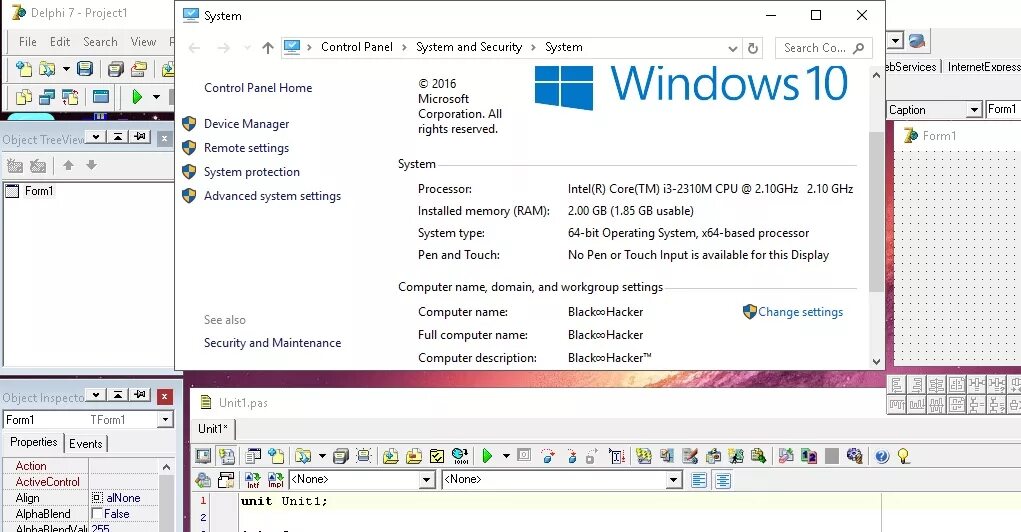The image size is (1021, 532).
Task: Open Edit menu in Delphi 7
Action: (60, 42)
